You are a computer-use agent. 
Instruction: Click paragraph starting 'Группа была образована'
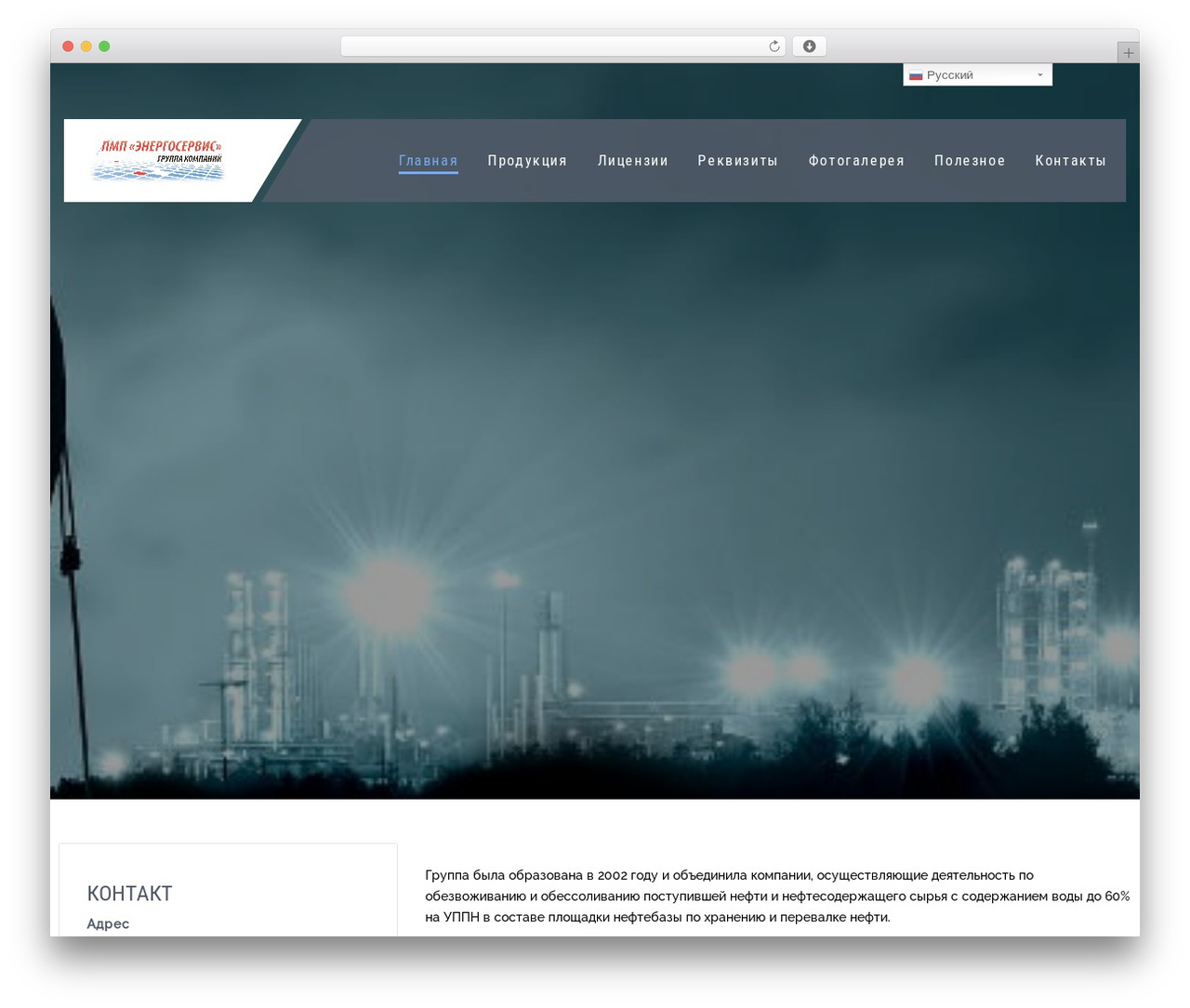click(777, 895)
